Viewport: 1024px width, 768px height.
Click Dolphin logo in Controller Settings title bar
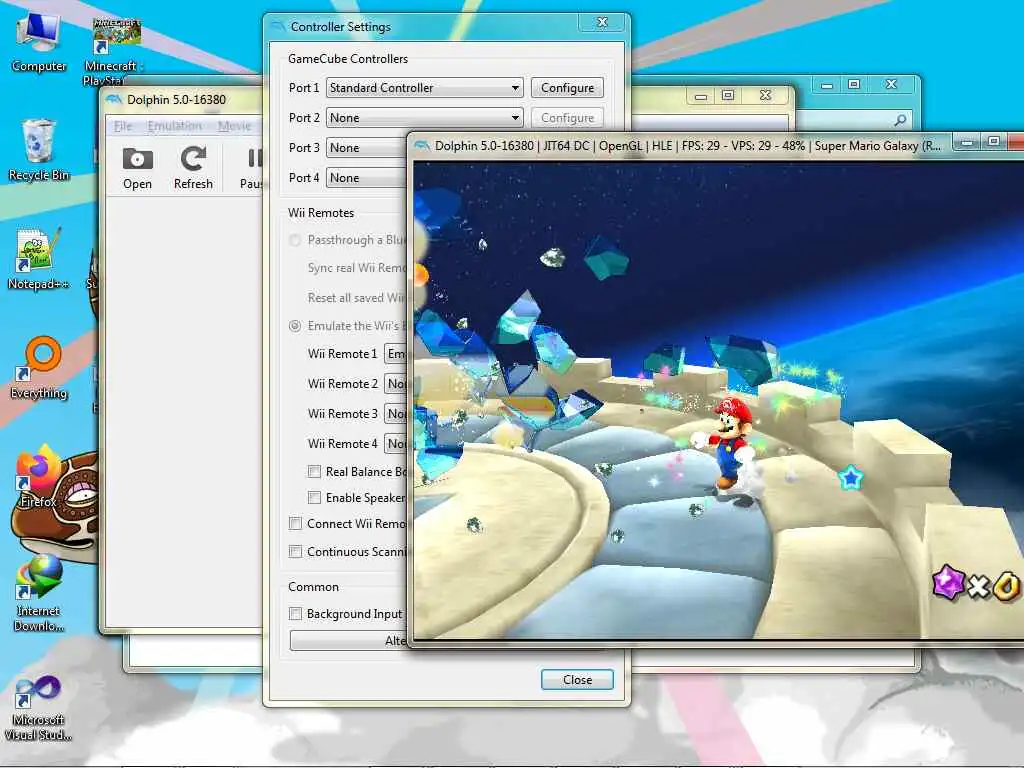click(x=278, y=26)
